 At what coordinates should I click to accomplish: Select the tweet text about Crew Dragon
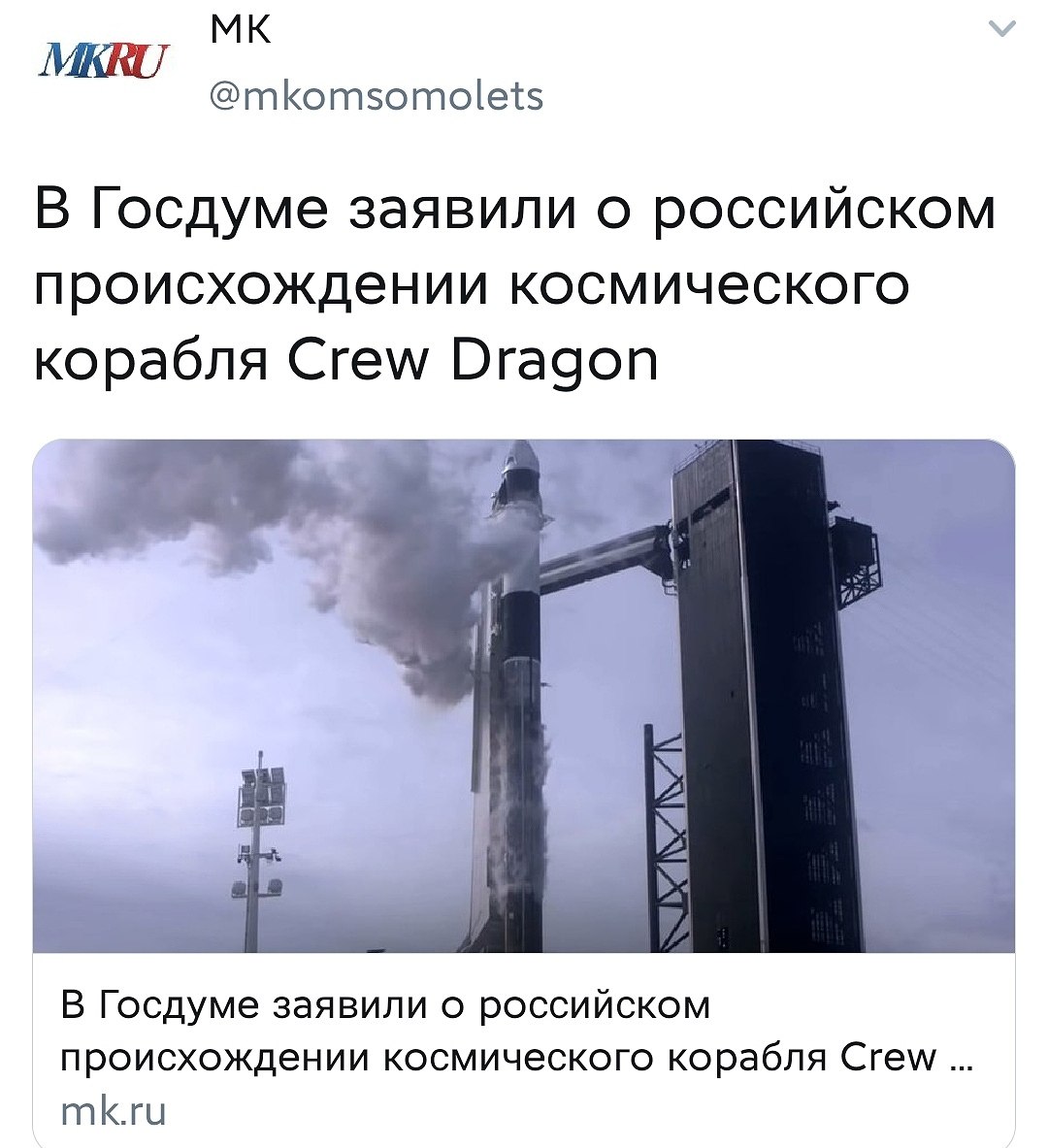pos(515,285)
